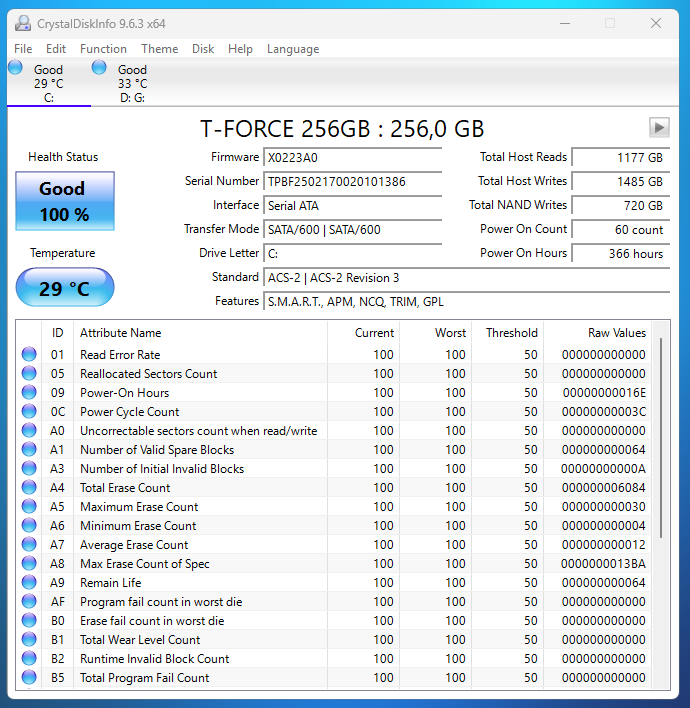Click status orb for Reallocated Sectors Count
Image resolution: width=690 pixels, height=708 pixels.
tap(29, 373)
